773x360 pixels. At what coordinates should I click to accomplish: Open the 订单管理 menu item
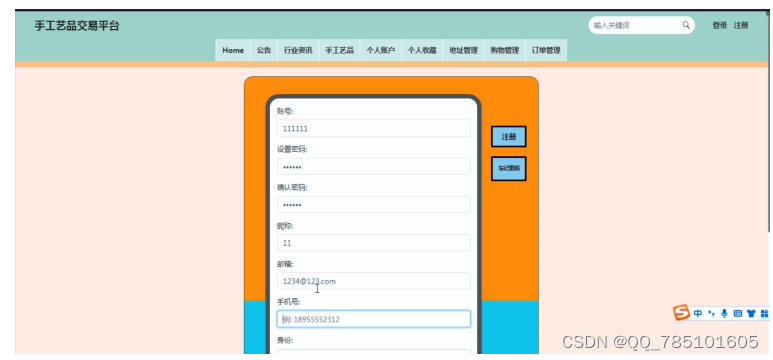pos(546,50)
